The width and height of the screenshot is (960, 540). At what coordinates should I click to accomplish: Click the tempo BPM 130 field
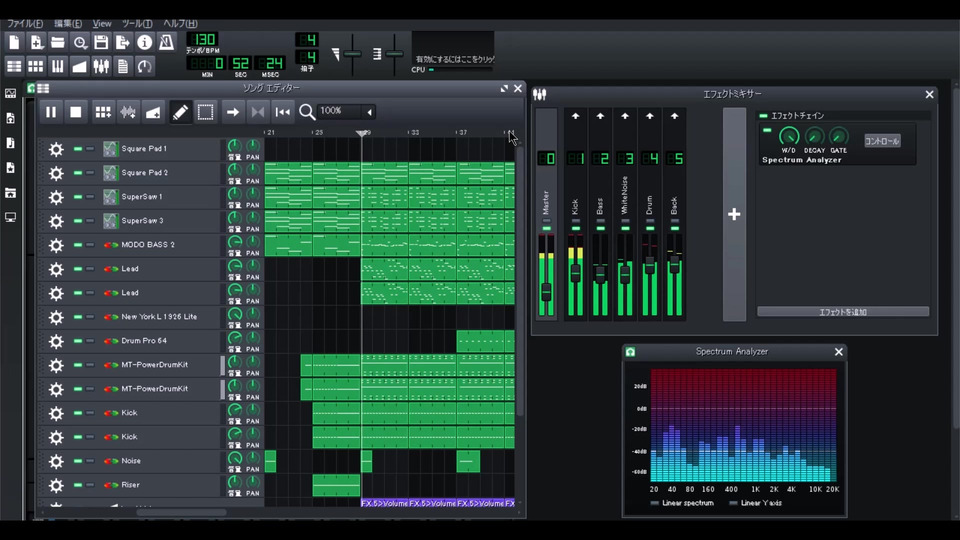pyautogui.click(x=203, y=40)
